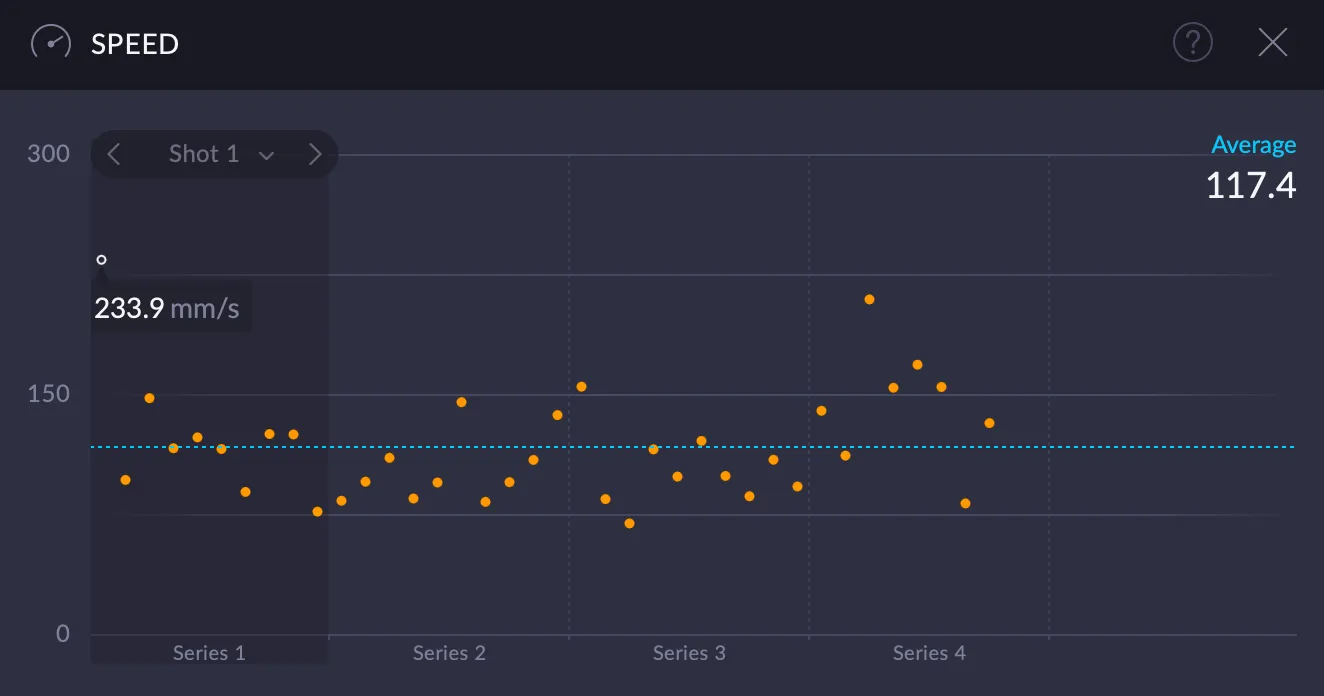Click the 117.4 average value
This screenshot has height=696, width=1324.
(x=1250, y=185)
